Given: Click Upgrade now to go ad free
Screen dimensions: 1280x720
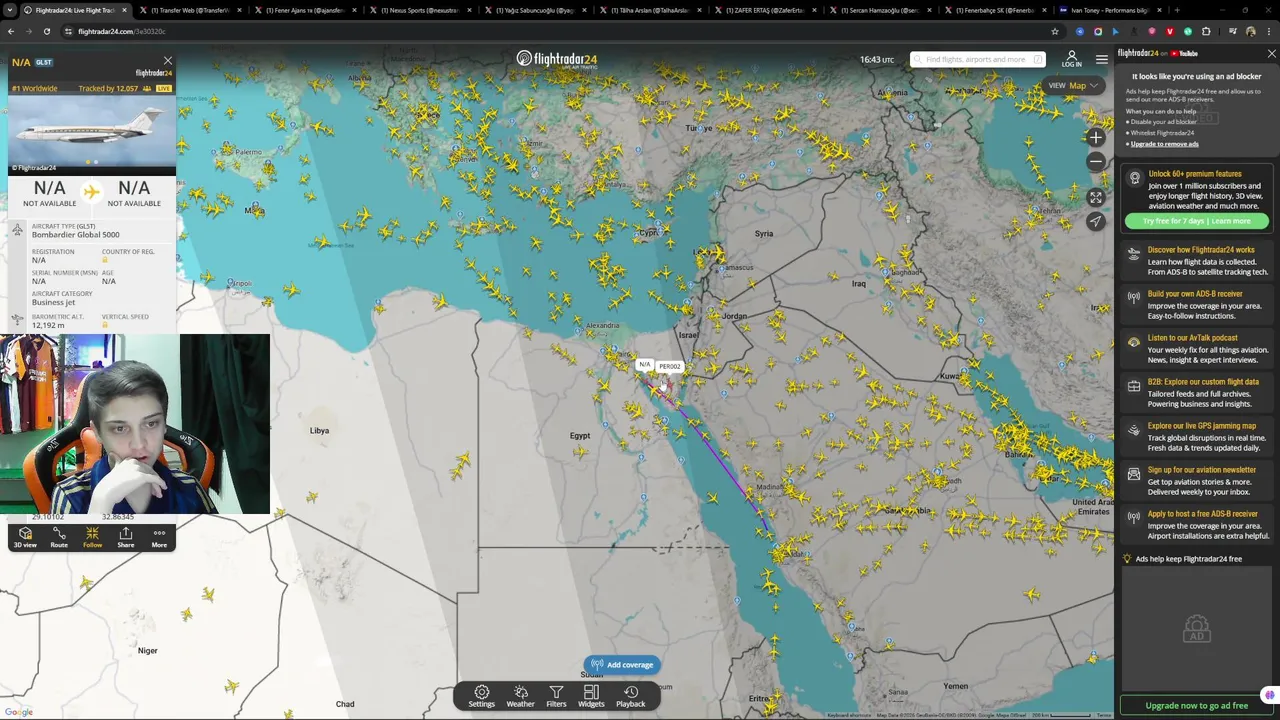Looking at the screenshot, I should coord(1196,705).
